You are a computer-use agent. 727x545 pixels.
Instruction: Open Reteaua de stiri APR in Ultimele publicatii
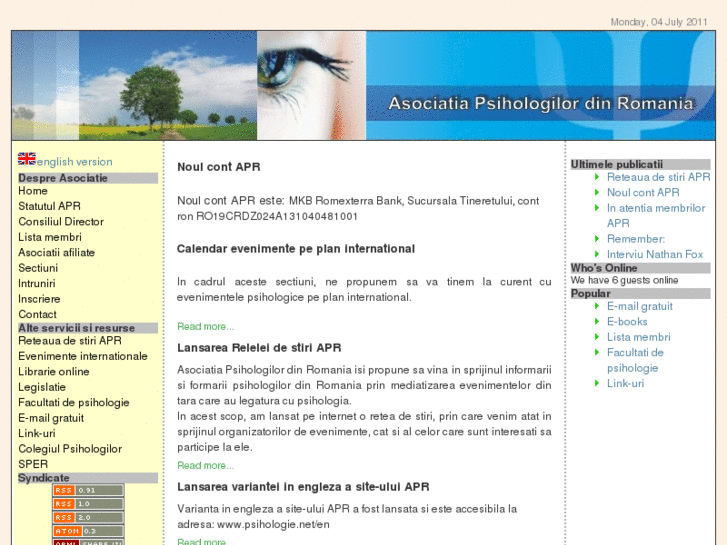658,177
